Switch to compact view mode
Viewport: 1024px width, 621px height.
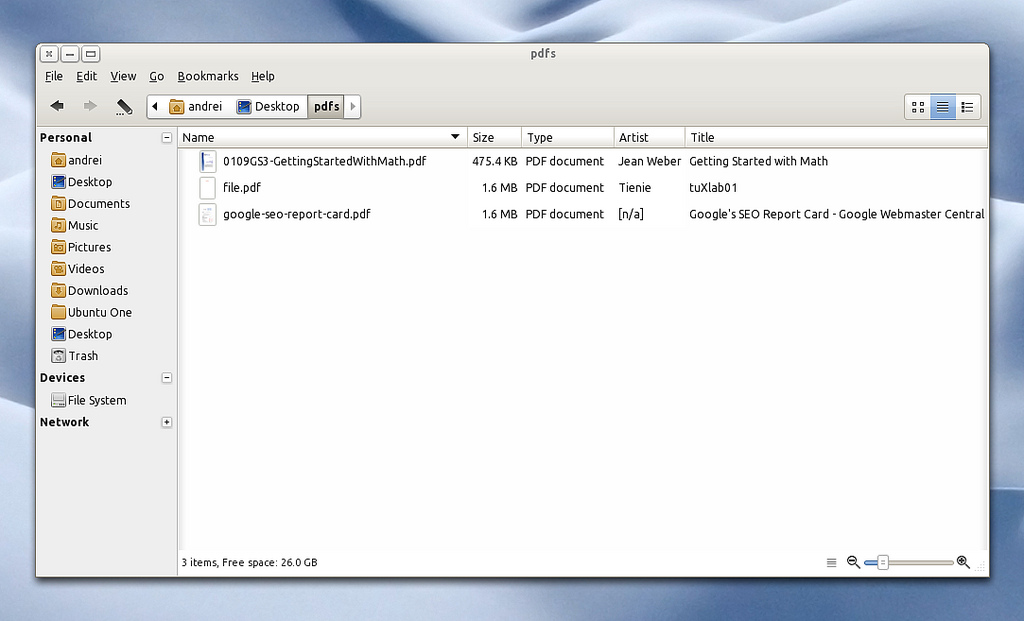pyautogui.click(x=967, y=107)
